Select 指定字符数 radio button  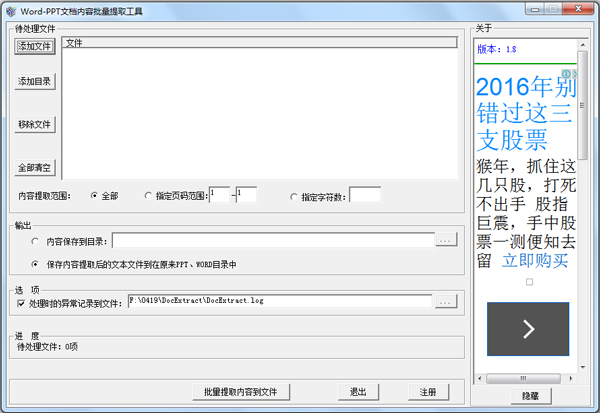(x=293, y=197)
